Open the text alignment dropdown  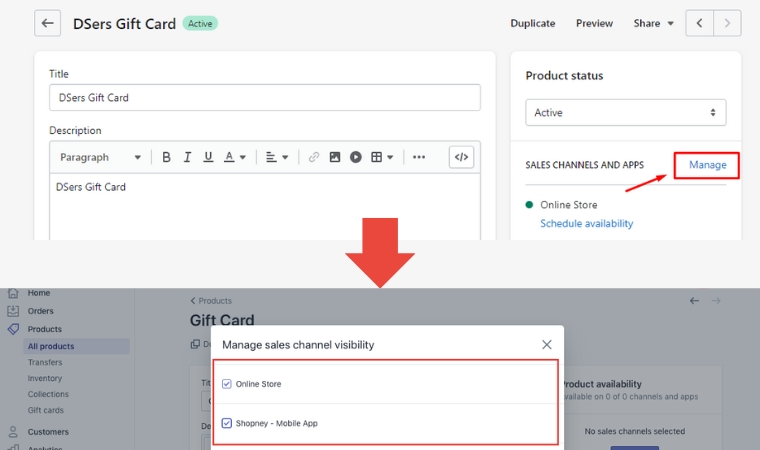point(277,157)
